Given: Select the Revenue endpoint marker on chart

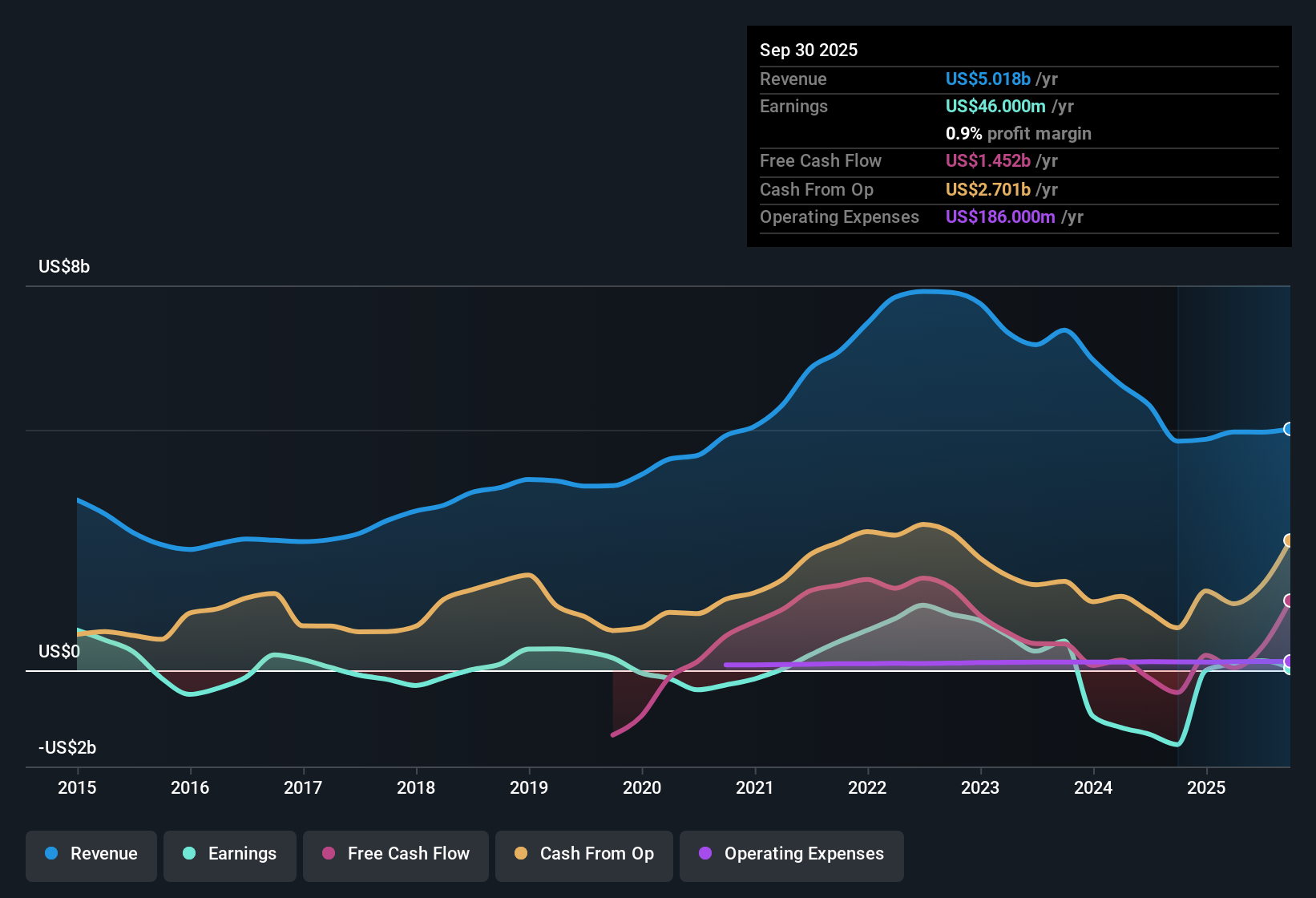Looking at the screenshot, I should point(1289,429).
